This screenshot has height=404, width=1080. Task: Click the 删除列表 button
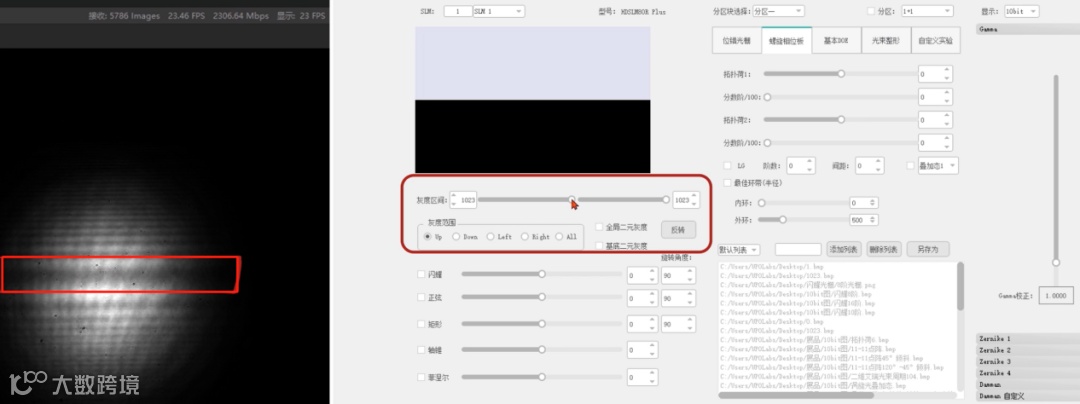pyautogui.click(x=883, y=249)
